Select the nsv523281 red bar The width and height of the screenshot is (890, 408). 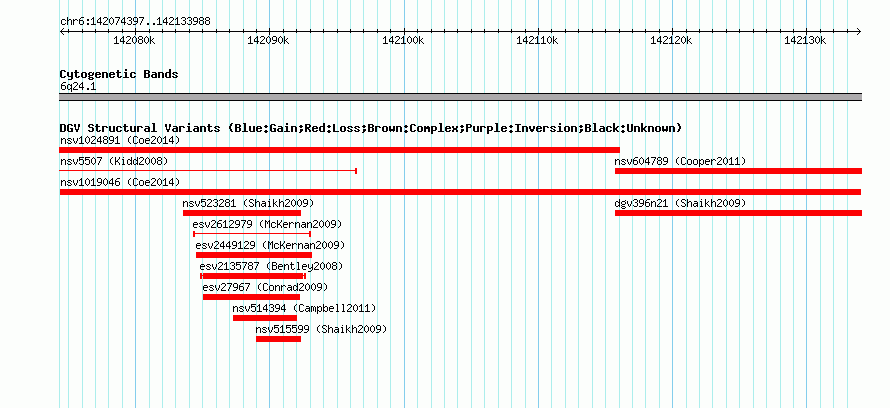(242, 213)
